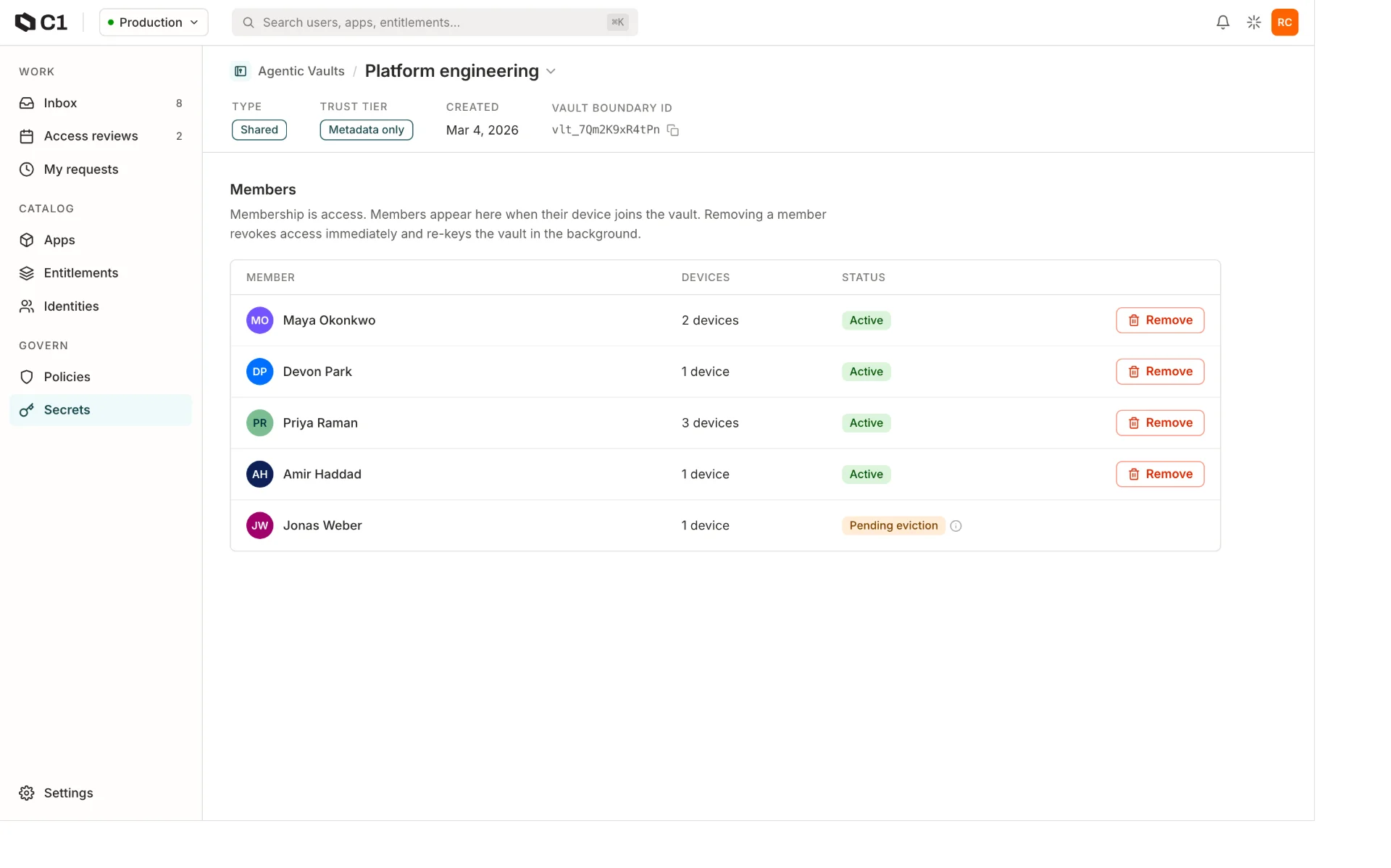Copy the vault boundary ID
Viewport: 1391px width, 868px height.
tap(672, 130)
